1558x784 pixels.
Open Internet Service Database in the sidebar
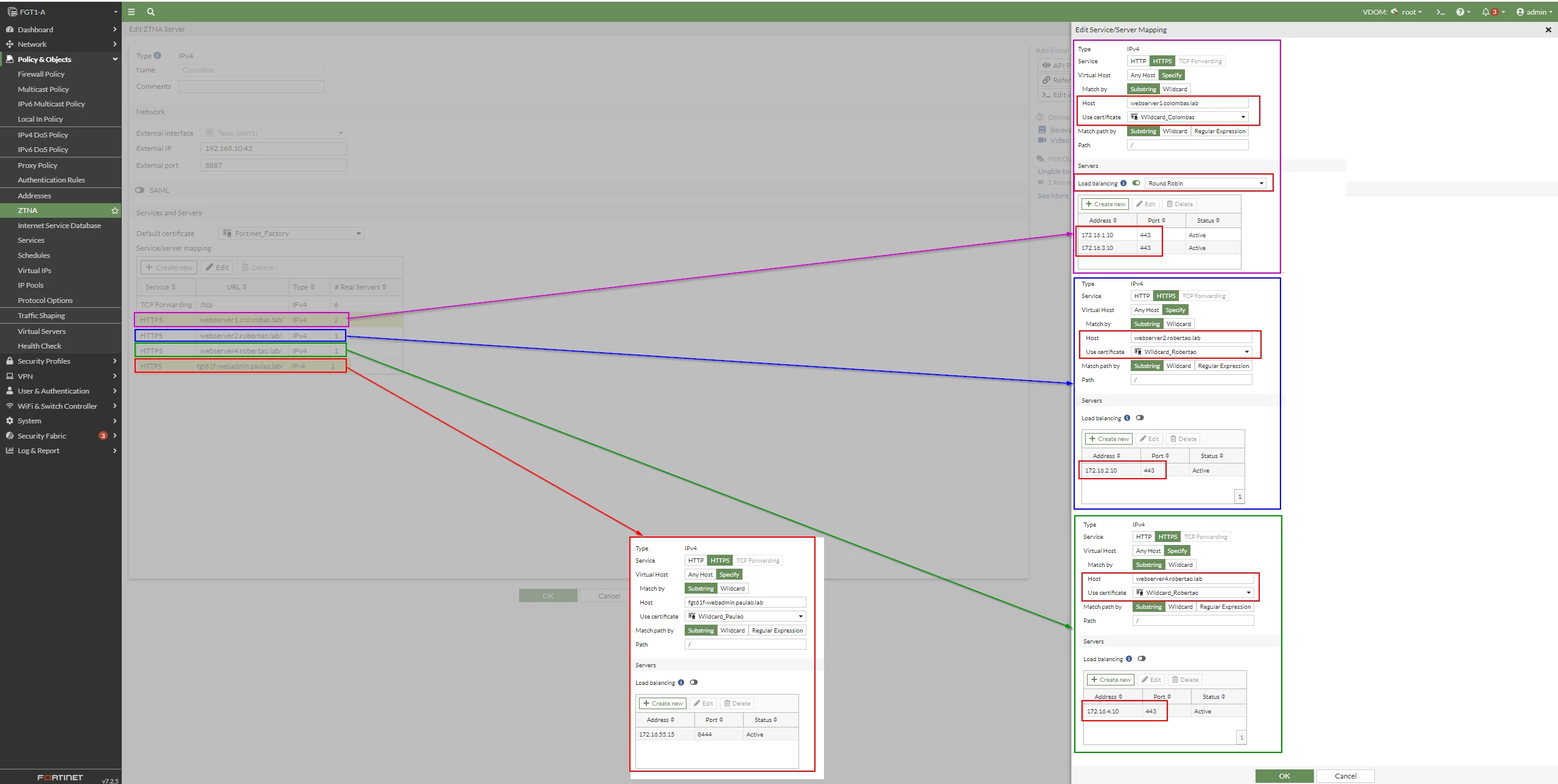coord(60,226)
